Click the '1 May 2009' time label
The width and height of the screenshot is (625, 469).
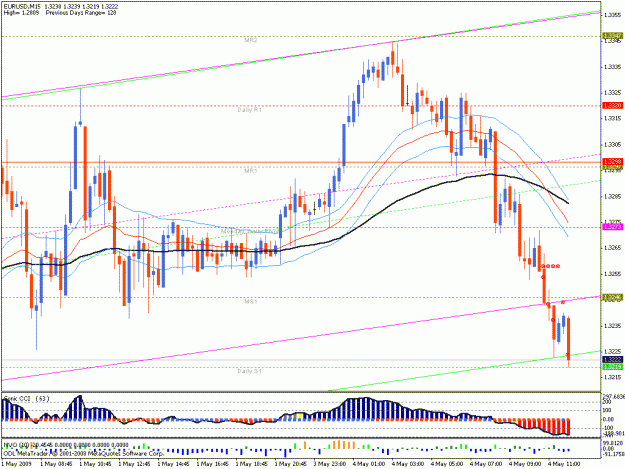[x=16, y=464]
